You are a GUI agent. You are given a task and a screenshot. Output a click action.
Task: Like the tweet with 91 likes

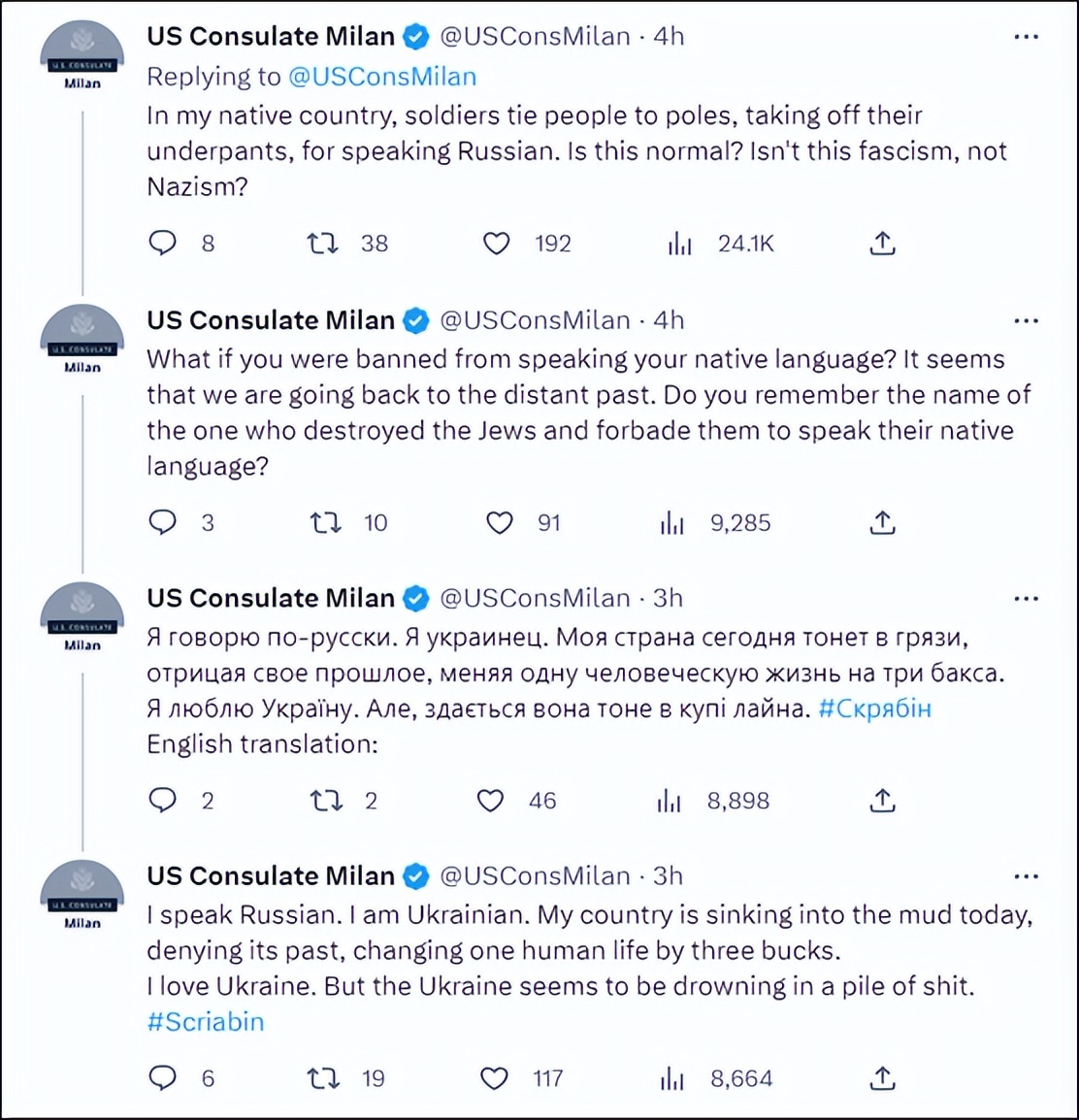tap(500, 523)
